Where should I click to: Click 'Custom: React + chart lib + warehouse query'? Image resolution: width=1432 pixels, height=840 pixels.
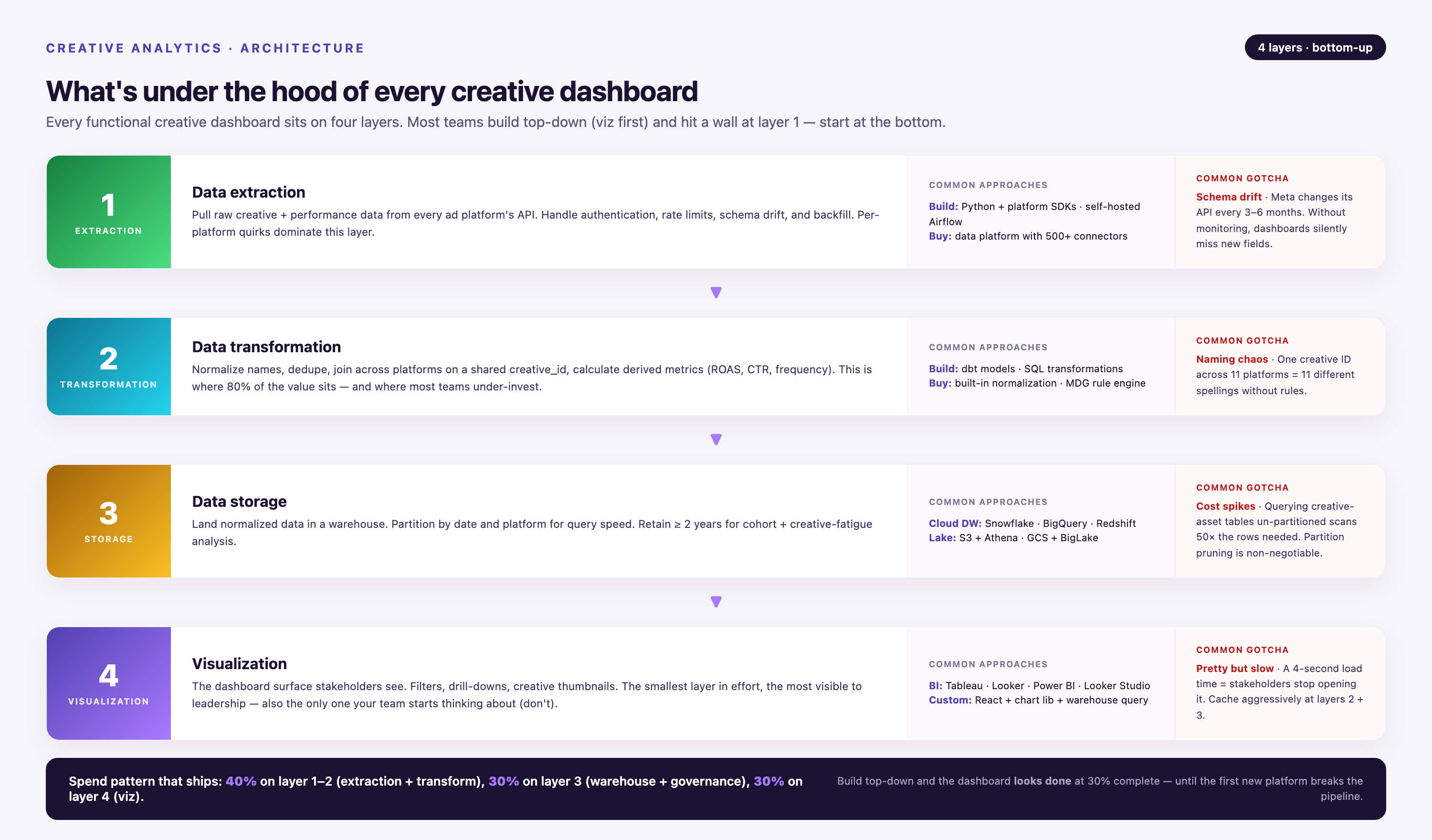[1038, 700]
